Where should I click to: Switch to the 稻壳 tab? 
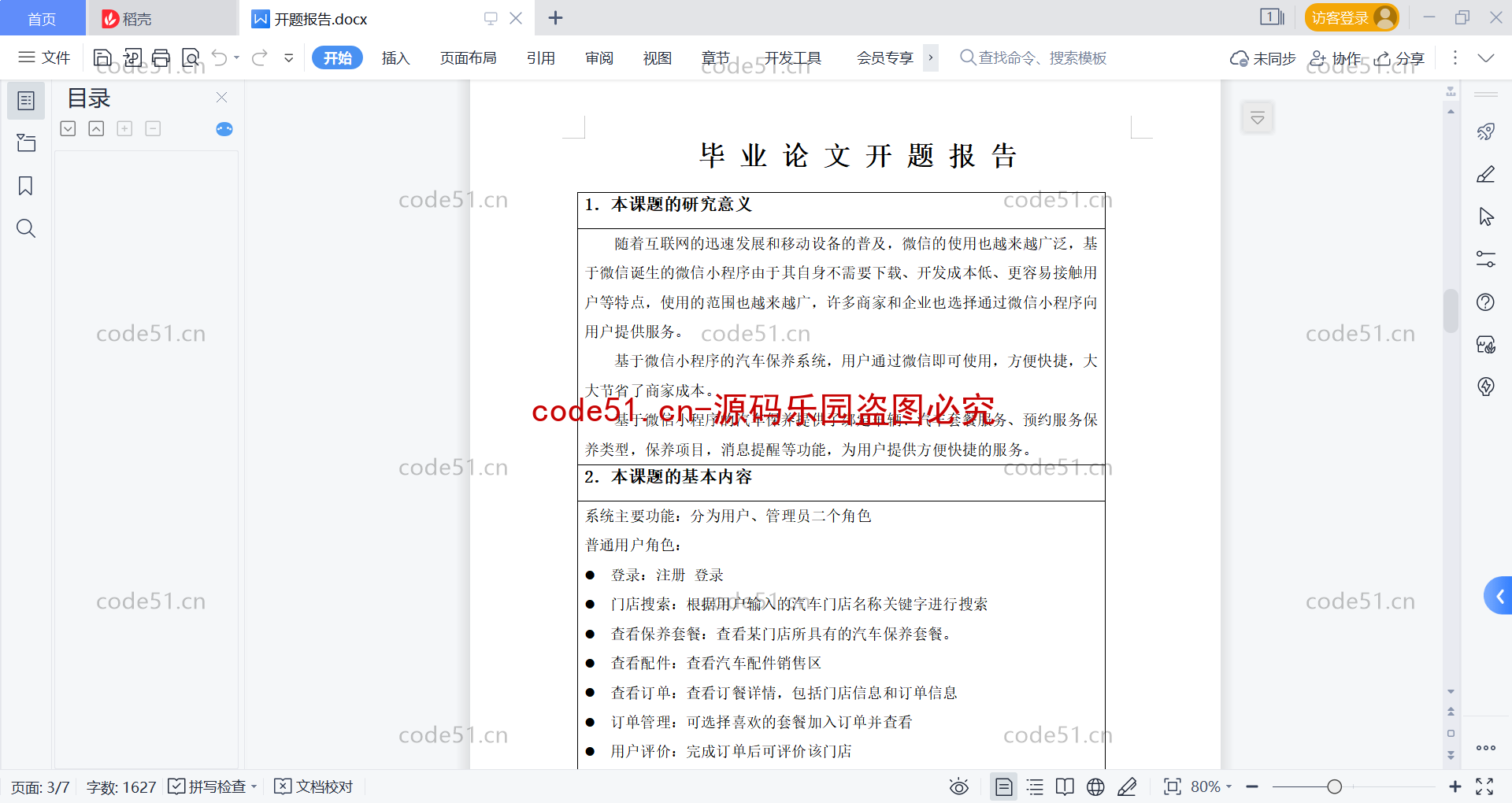pyautogui.click(x=161, y=18)
